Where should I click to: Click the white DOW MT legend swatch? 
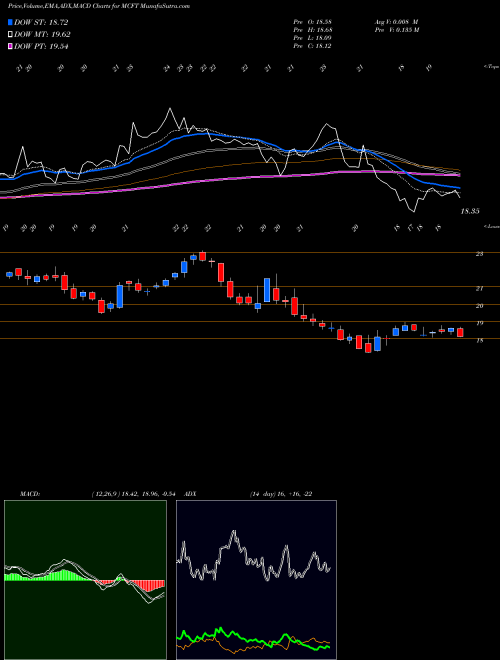tap(10, 35)
